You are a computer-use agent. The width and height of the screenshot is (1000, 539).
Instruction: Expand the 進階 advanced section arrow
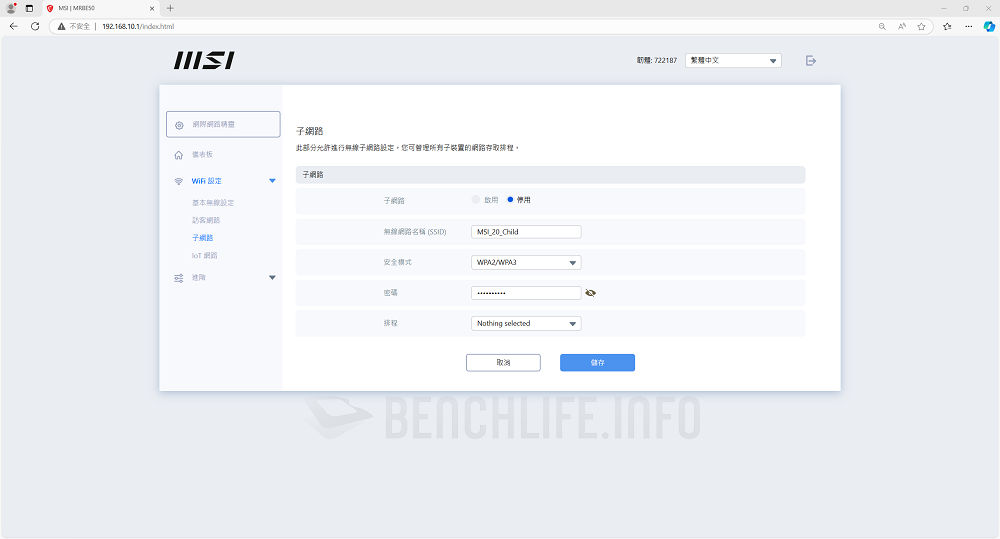(272, 278)
